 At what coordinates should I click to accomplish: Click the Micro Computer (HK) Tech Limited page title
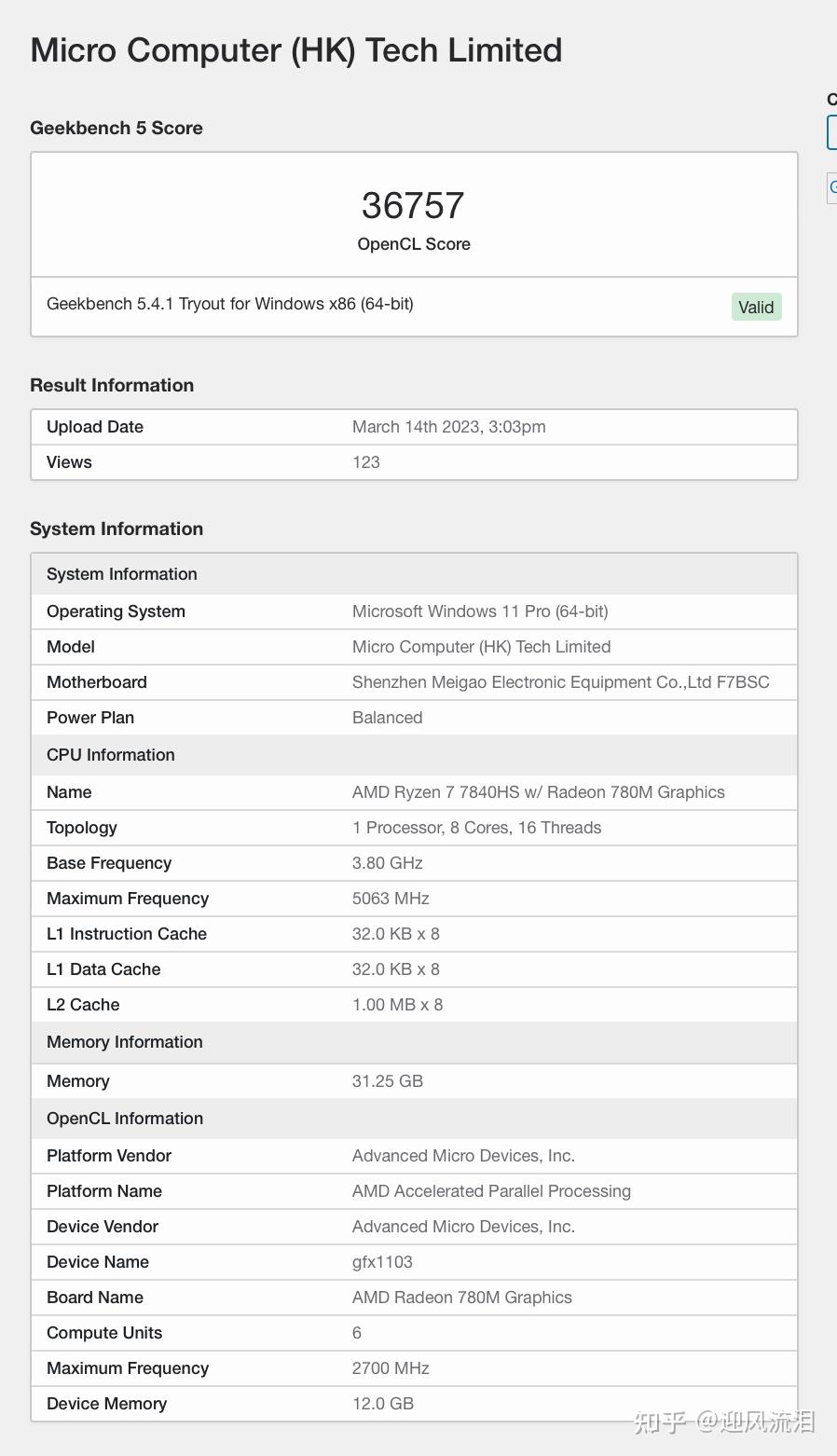[x=296, y=50]
